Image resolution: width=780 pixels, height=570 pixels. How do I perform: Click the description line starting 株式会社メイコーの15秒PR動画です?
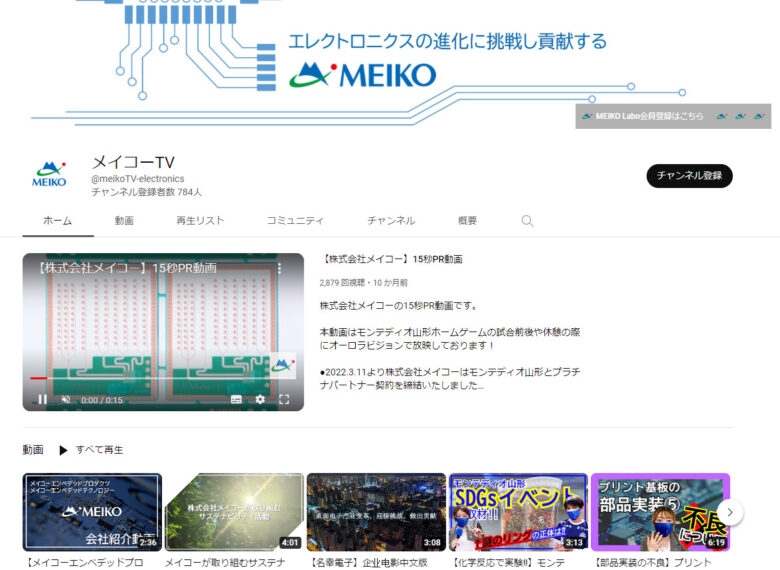pyautogui.click(x=398, y=306)
